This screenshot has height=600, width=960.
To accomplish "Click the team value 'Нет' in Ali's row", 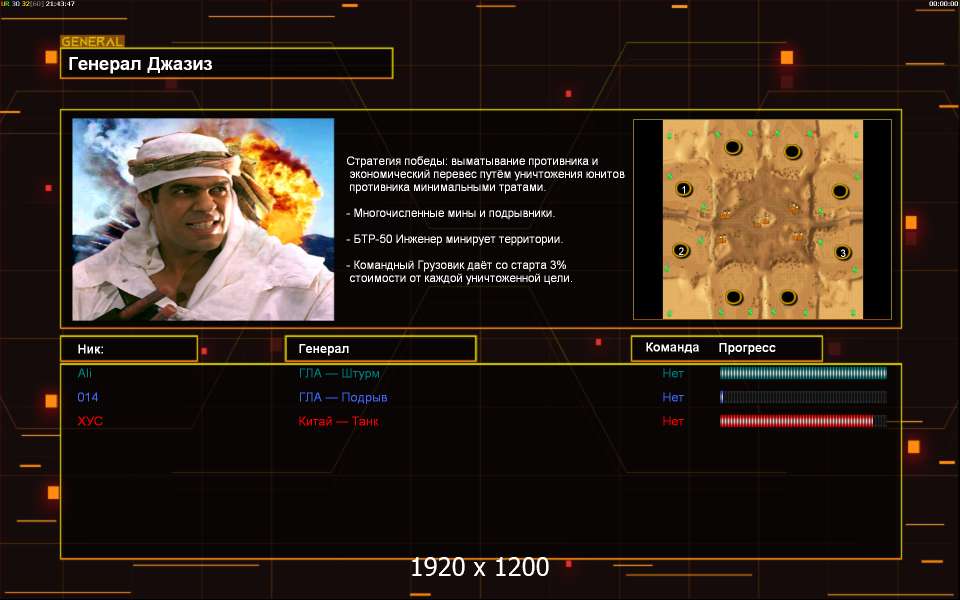I will tap(673, 373).
